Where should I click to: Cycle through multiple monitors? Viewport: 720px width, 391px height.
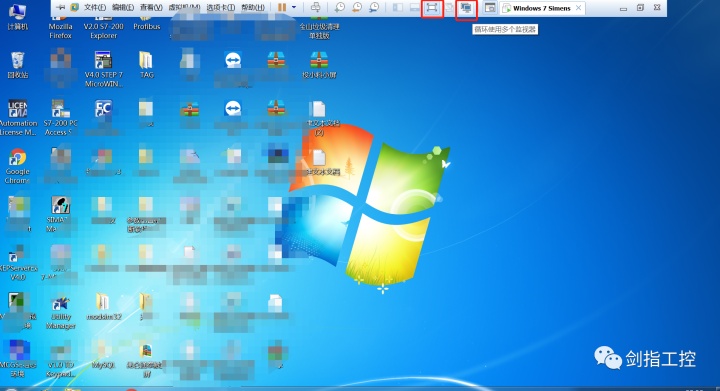[466, 8]
